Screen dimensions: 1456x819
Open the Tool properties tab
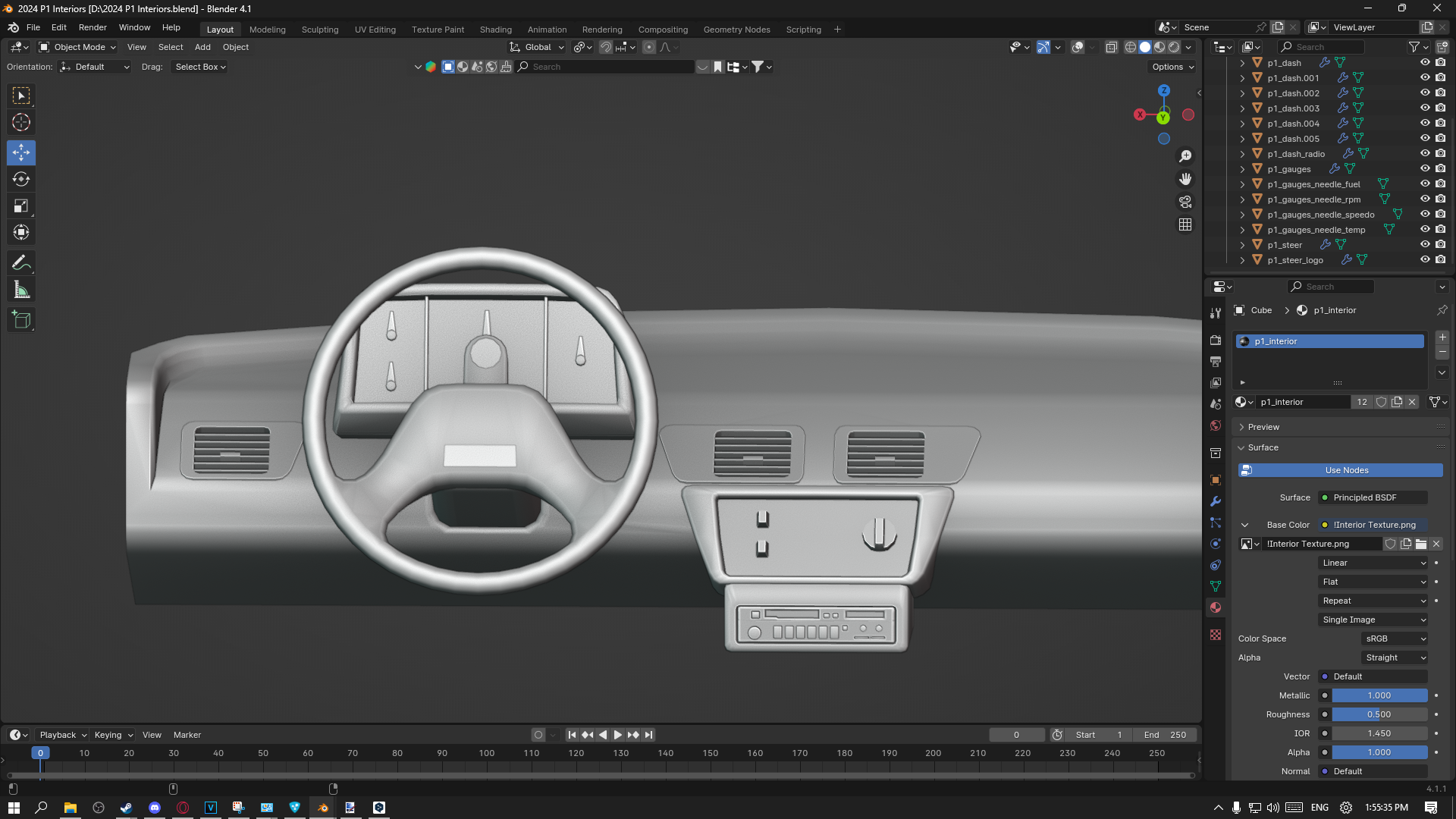pyautogui.click(x=1216, y=312)
